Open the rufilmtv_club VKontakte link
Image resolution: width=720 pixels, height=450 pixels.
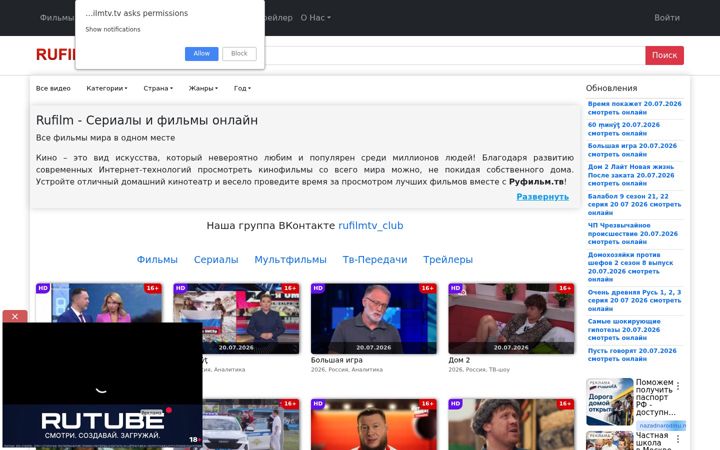pos(371,225)
